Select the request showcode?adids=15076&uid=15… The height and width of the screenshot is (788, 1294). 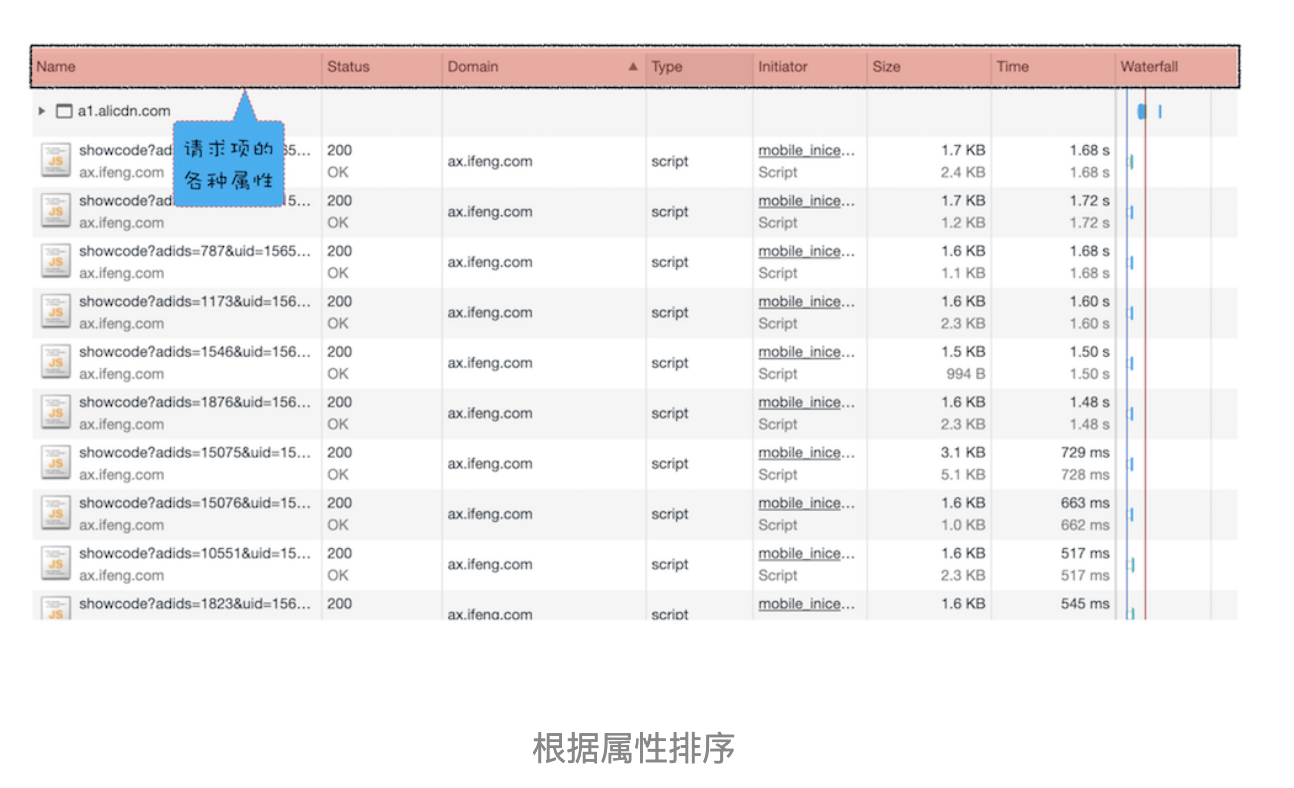pyautogui.click(x=195, y=503)
